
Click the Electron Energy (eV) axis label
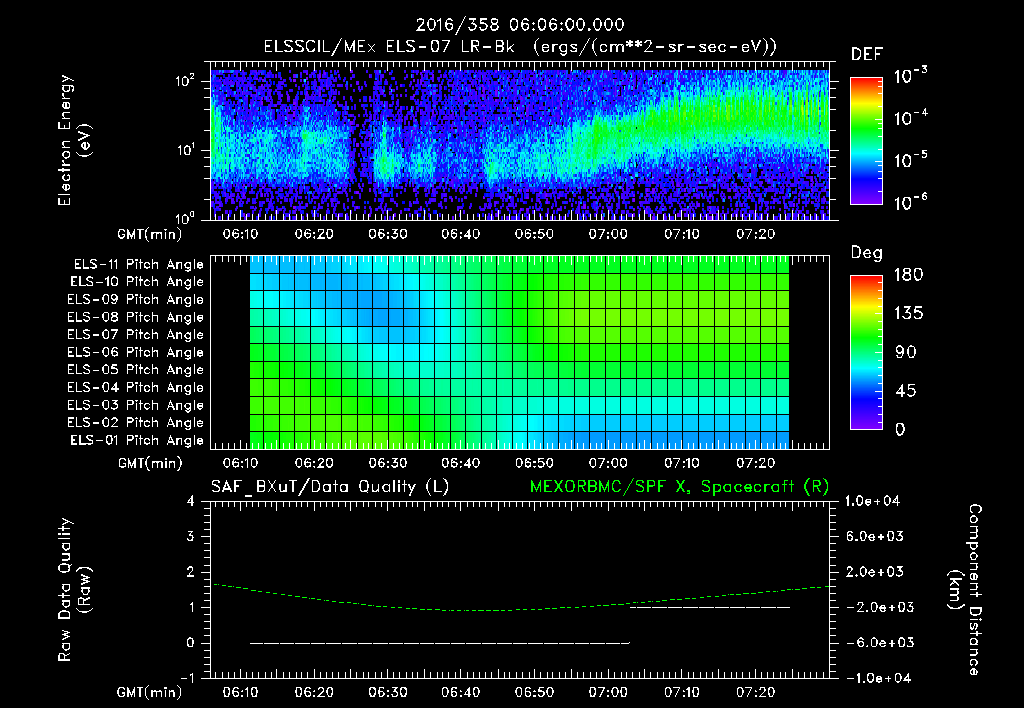[x=74, y=140]
